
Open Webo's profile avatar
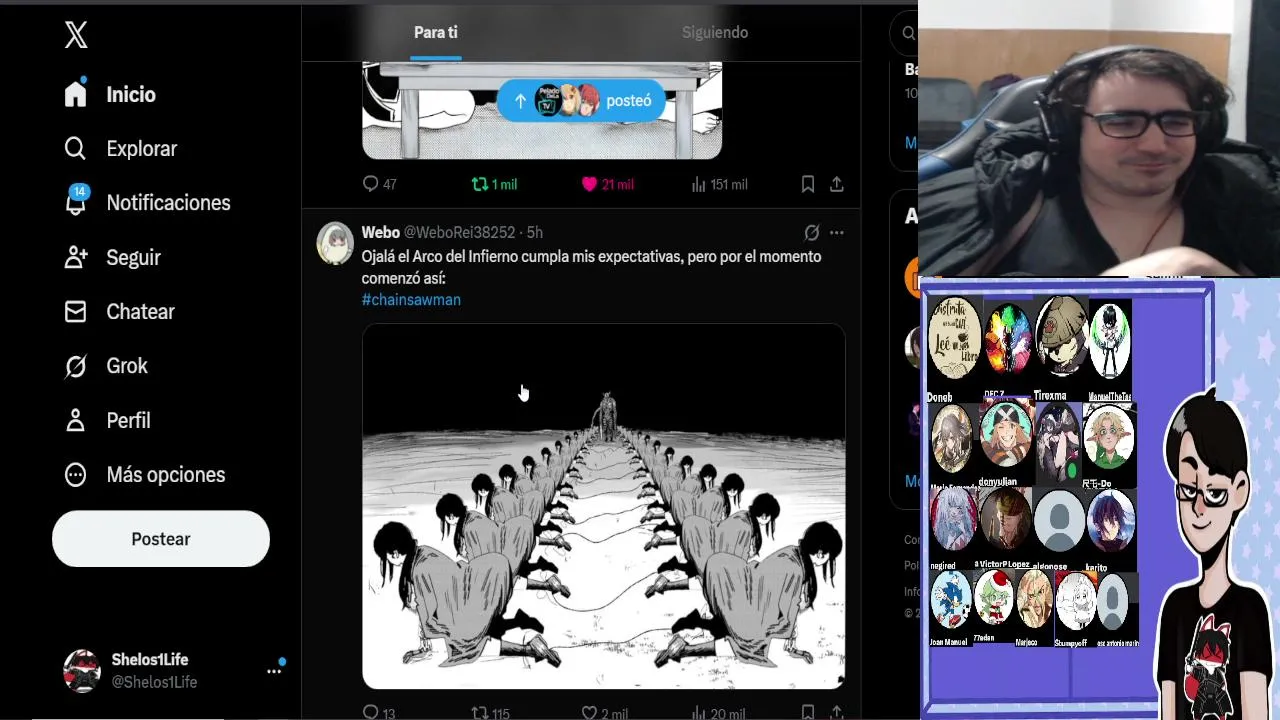pyautogui.click(x=335, y=243)
